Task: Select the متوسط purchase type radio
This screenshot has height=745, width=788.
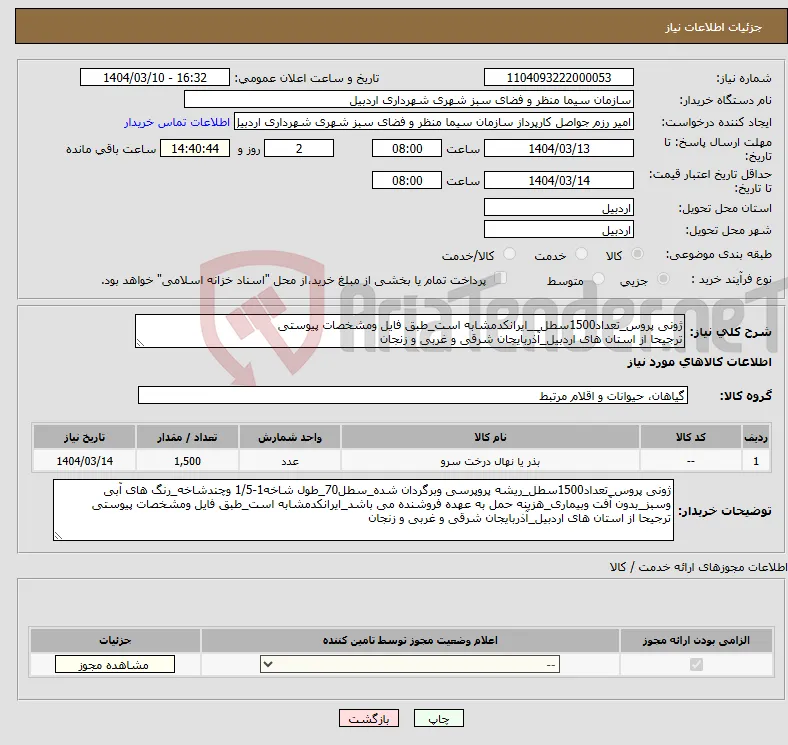Action: pos(599,278)
